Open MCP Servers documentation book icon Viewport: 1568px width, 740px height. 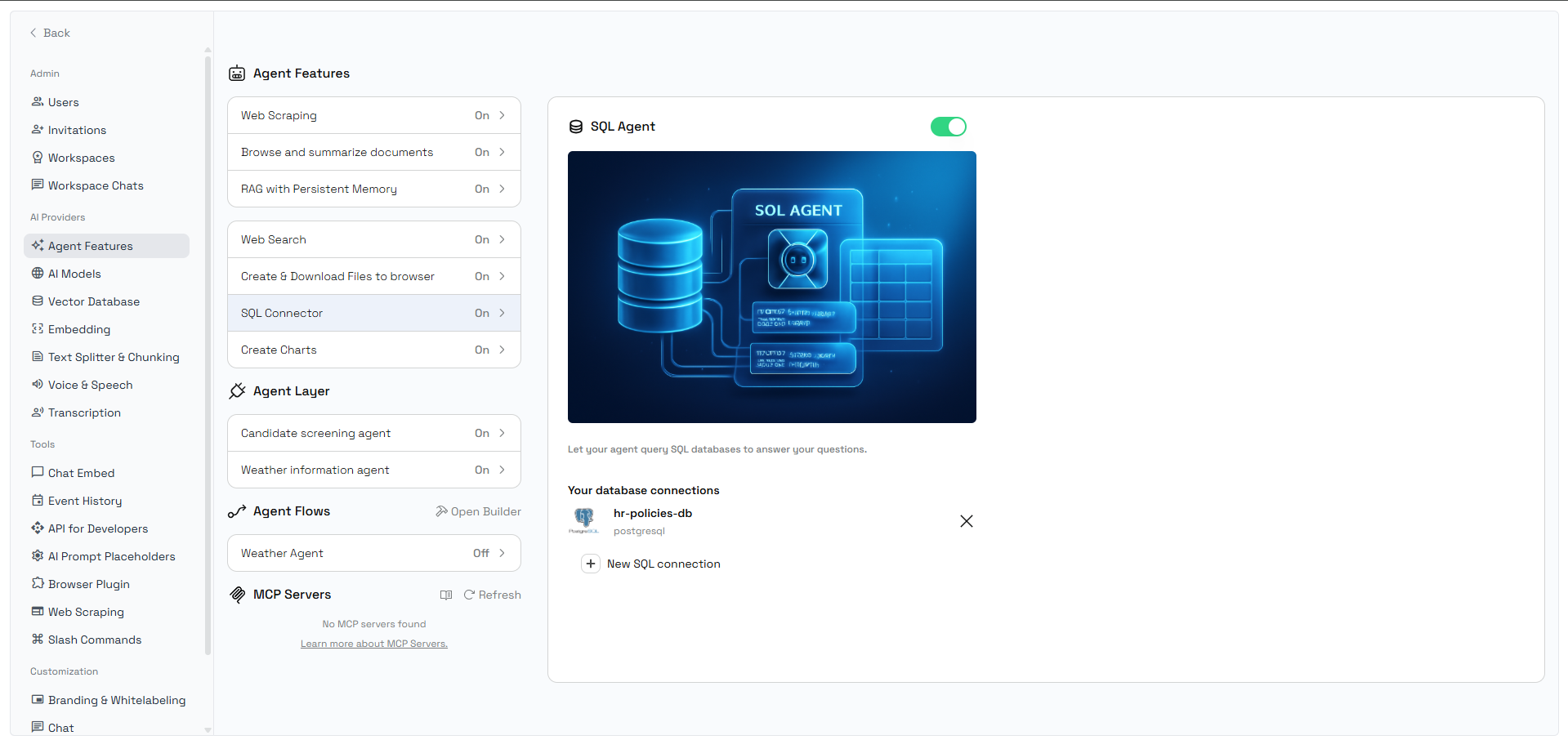(x=446, y=595)
